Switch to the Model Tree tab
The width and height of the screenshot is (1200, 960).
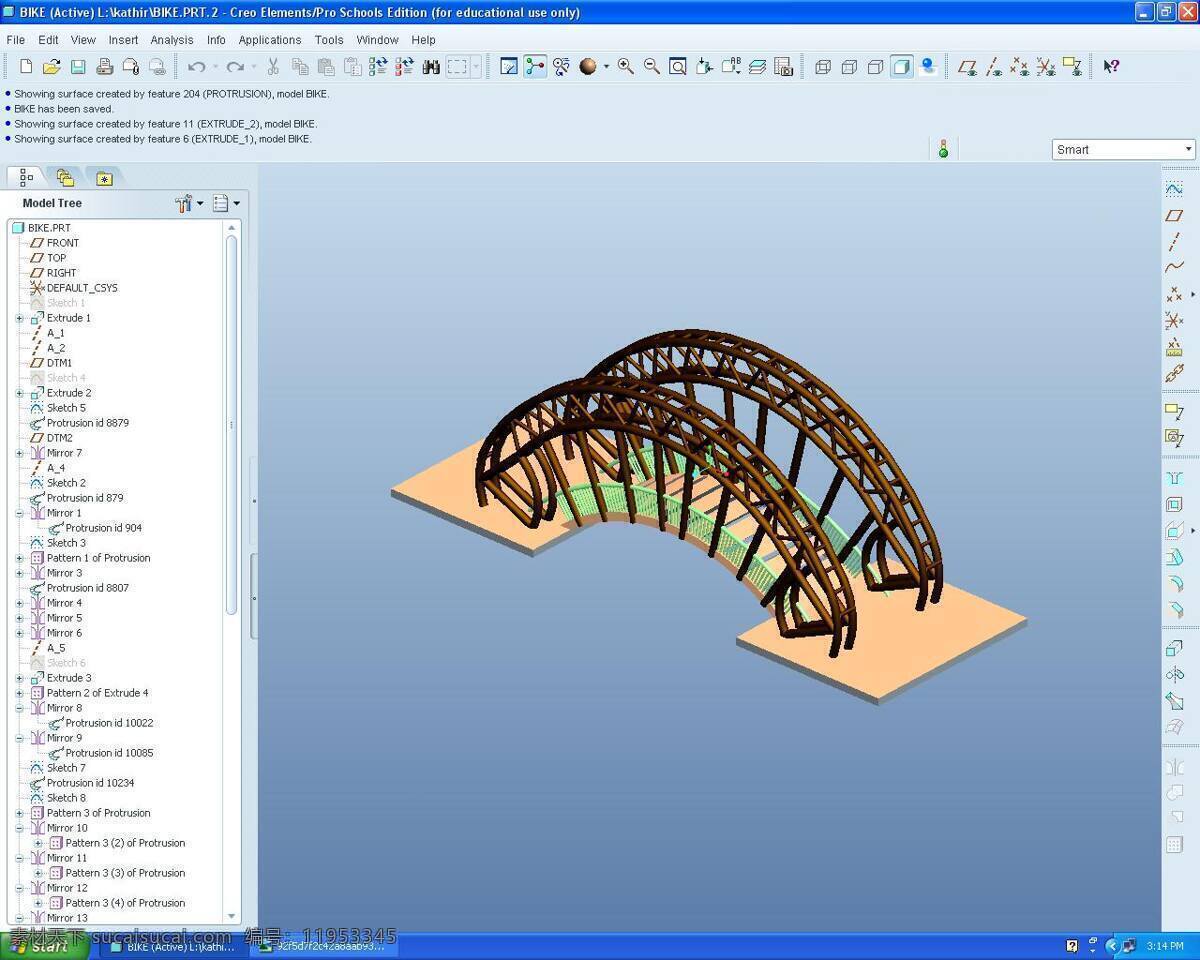pos(26,177)
